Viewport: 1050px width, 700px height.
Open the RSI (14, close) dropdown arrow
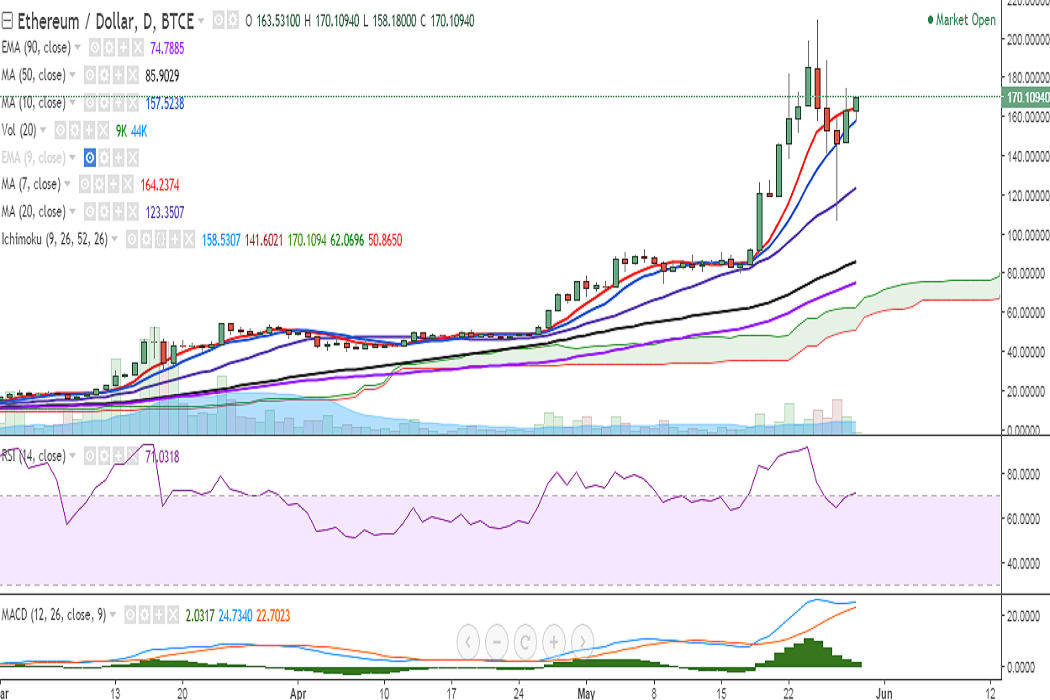tap(72, 456)
